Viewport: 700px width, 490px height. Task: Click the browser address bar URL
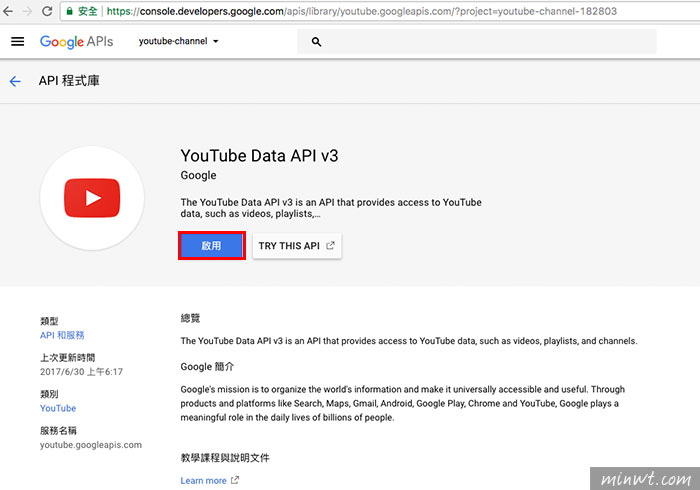[362, 11]
